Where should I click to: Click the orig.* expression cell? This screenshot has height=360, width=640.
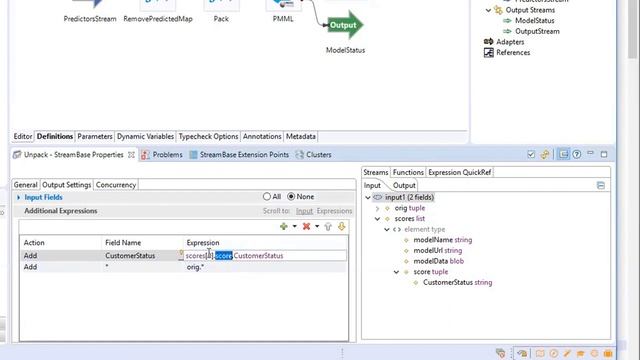click(x=196, y=267)
